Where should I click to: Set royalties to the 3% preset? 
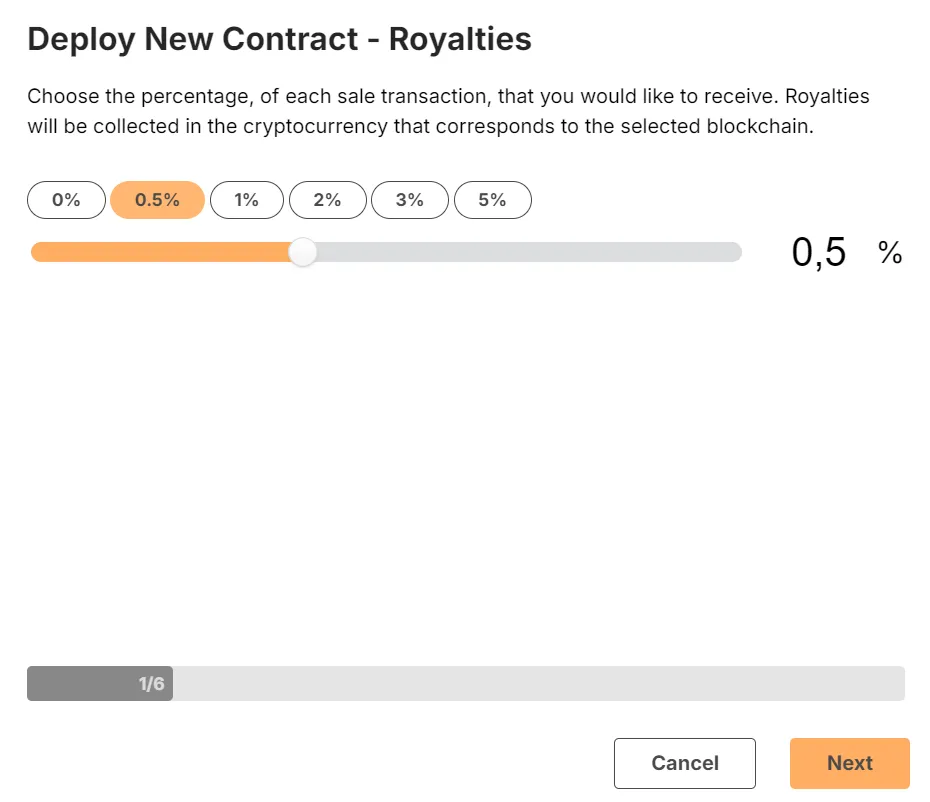pos(410,200)
